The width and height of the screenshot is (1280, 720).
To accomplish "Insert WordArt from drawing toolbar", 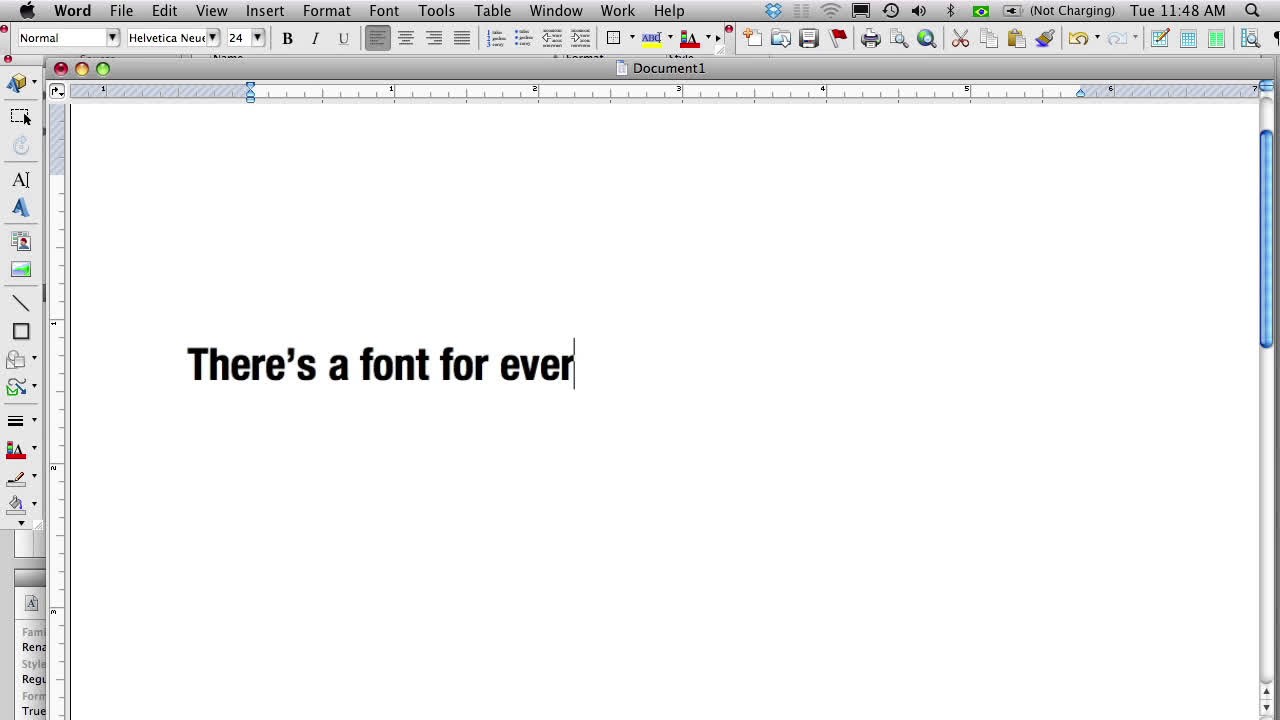I will (x=21, y=208).
